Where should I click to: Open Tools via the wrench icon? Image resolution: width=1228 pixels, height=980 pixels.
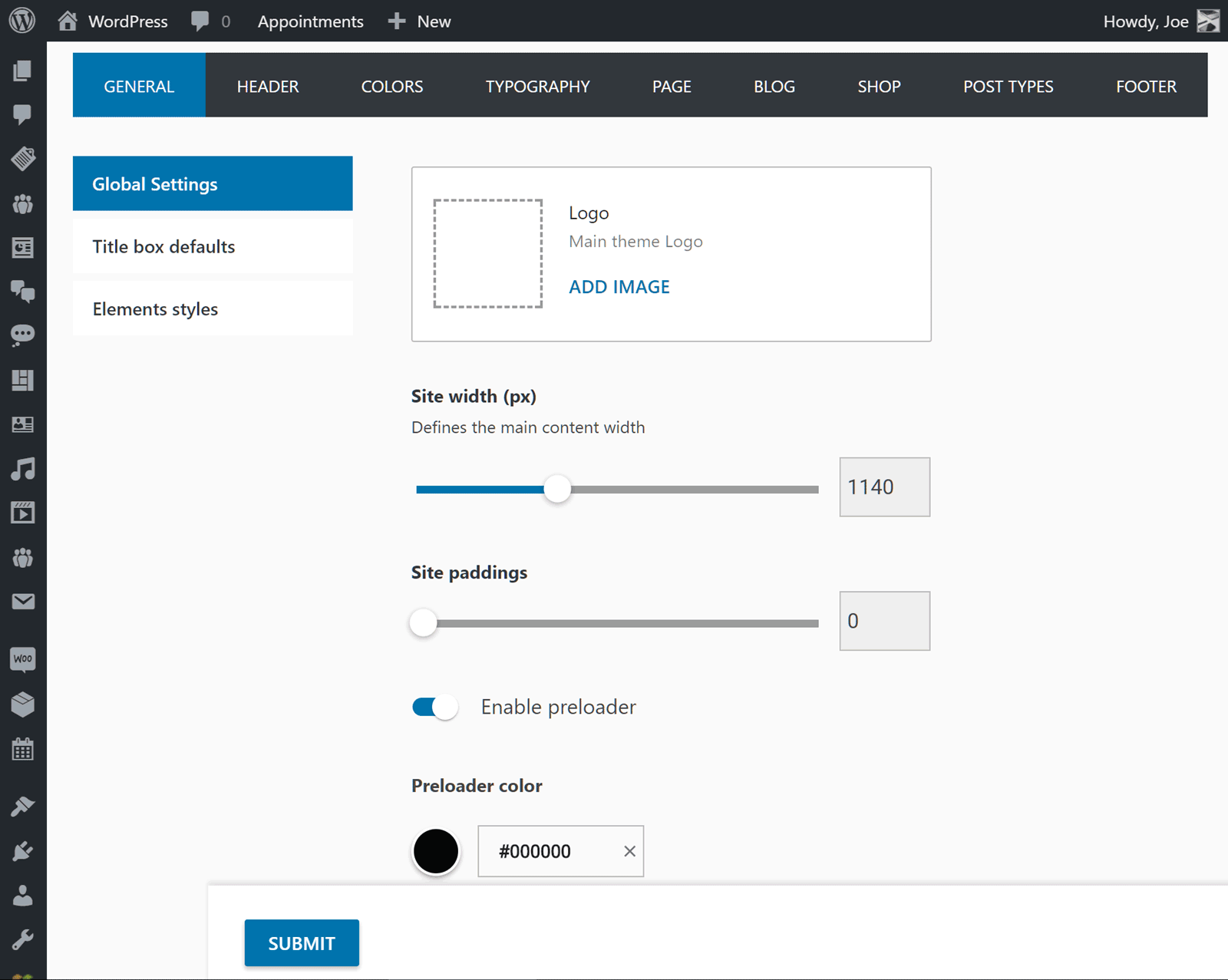[x=23, y=939]
